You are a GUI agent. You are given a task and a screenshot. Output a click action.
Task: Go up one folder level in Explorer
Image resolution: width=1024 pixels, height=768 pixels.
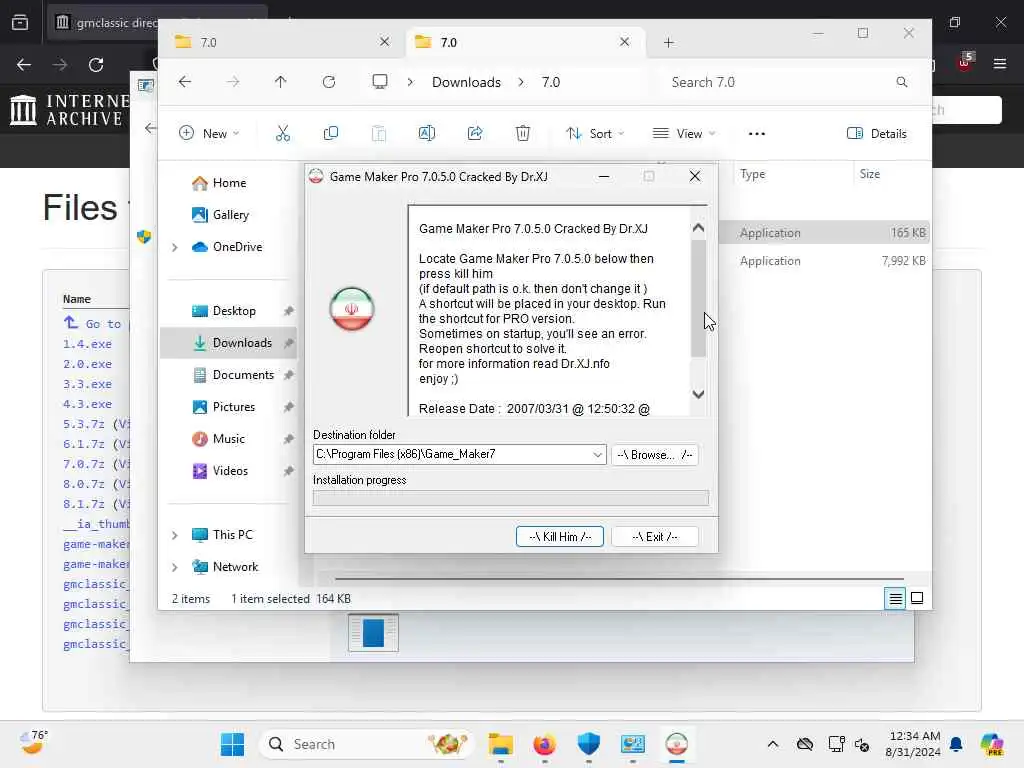(280, 82)
